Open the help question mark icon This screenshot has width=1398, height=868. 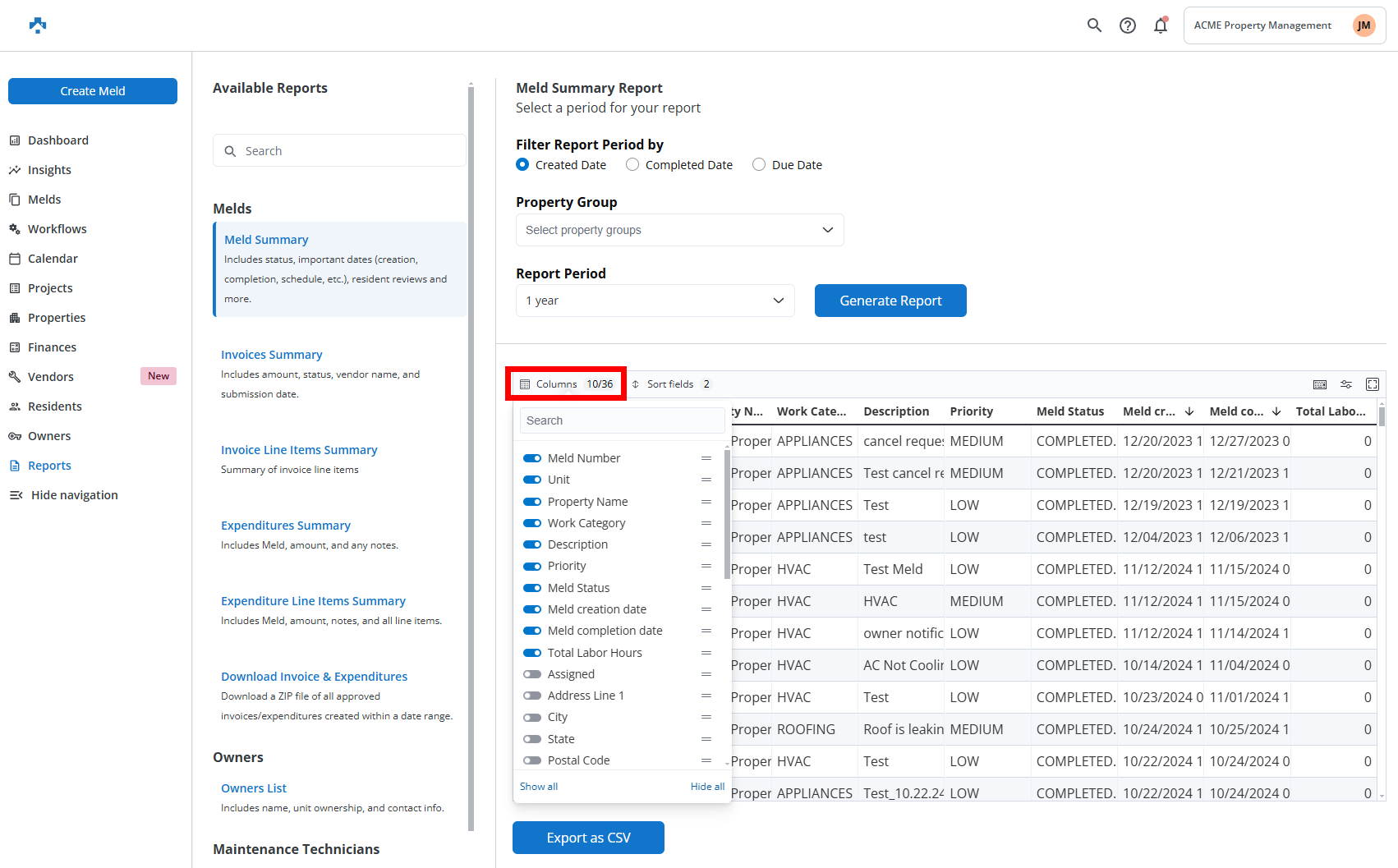(x=1127, y=25)
